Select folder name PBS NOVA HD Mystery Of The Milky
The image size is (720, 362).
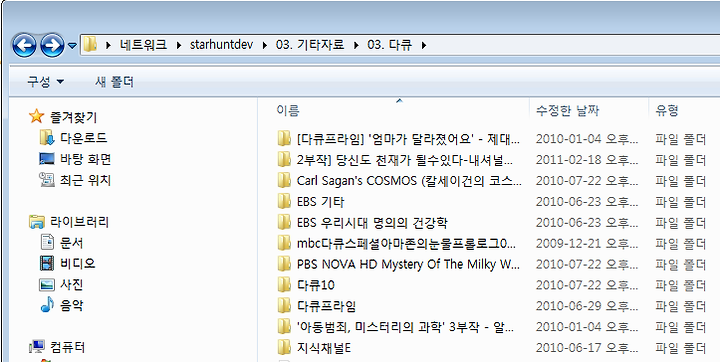408,264
